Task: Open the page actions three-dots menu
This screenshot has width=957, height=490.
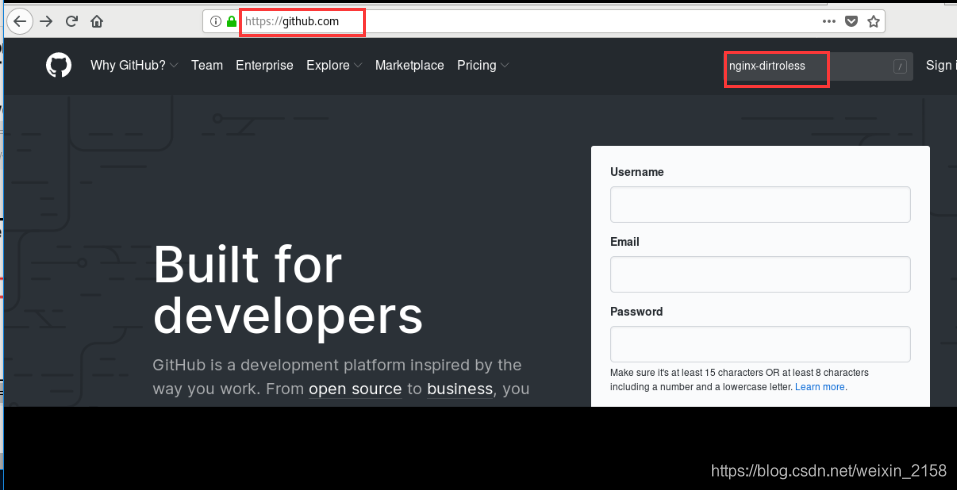Action: point(829,21)
